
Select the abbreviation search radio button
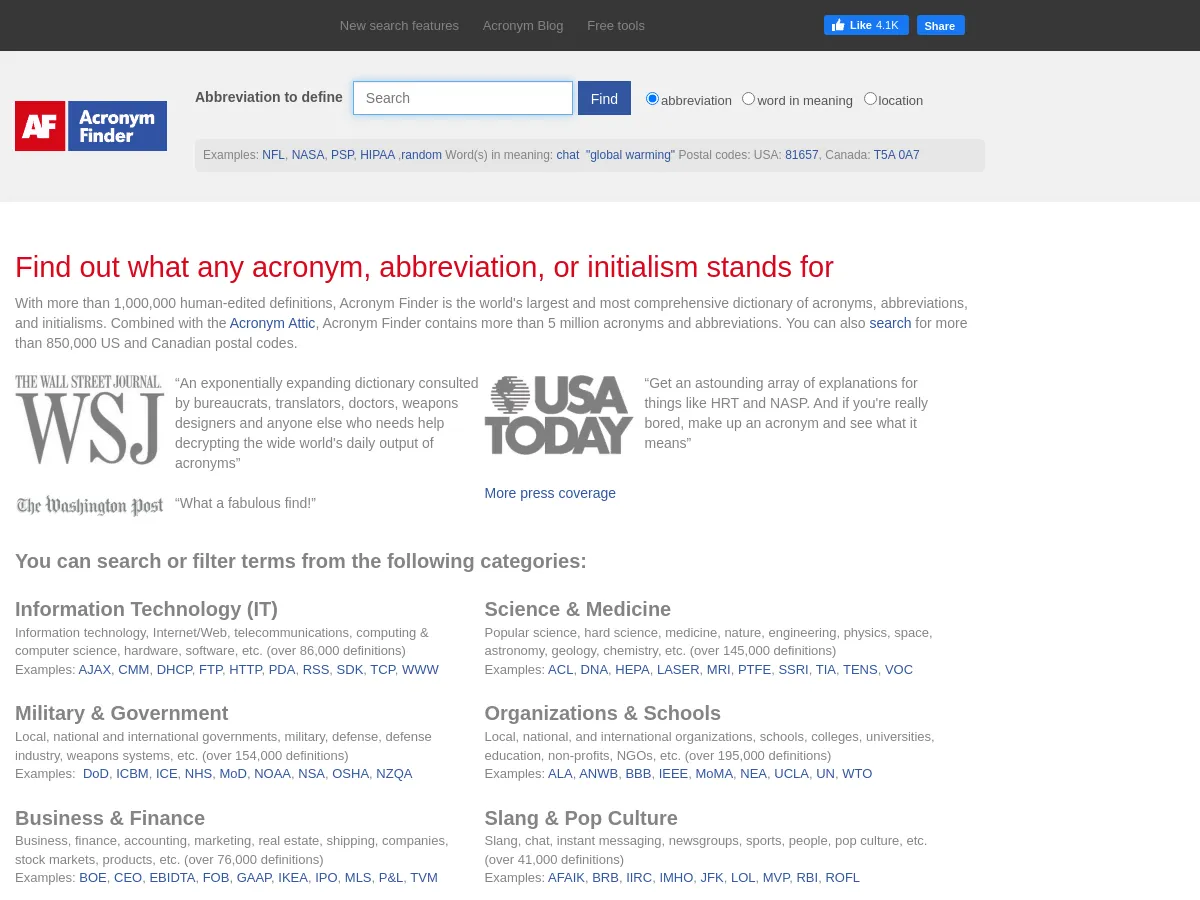652,98
